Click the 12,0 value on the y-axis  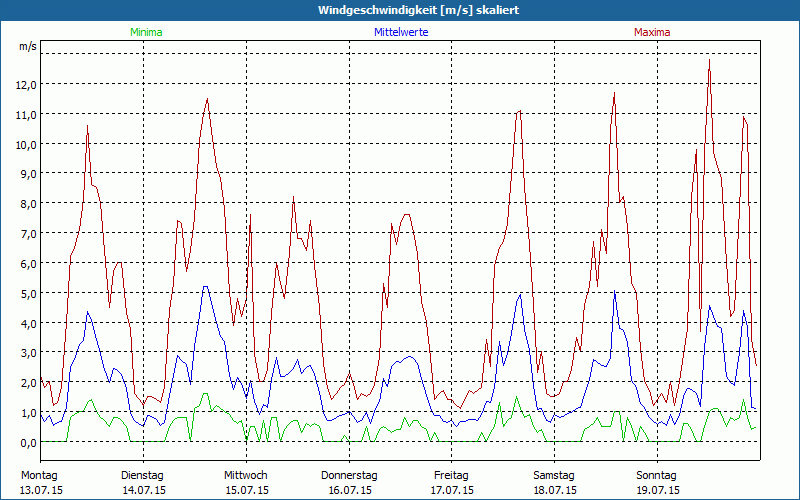[x=26, y=84]
